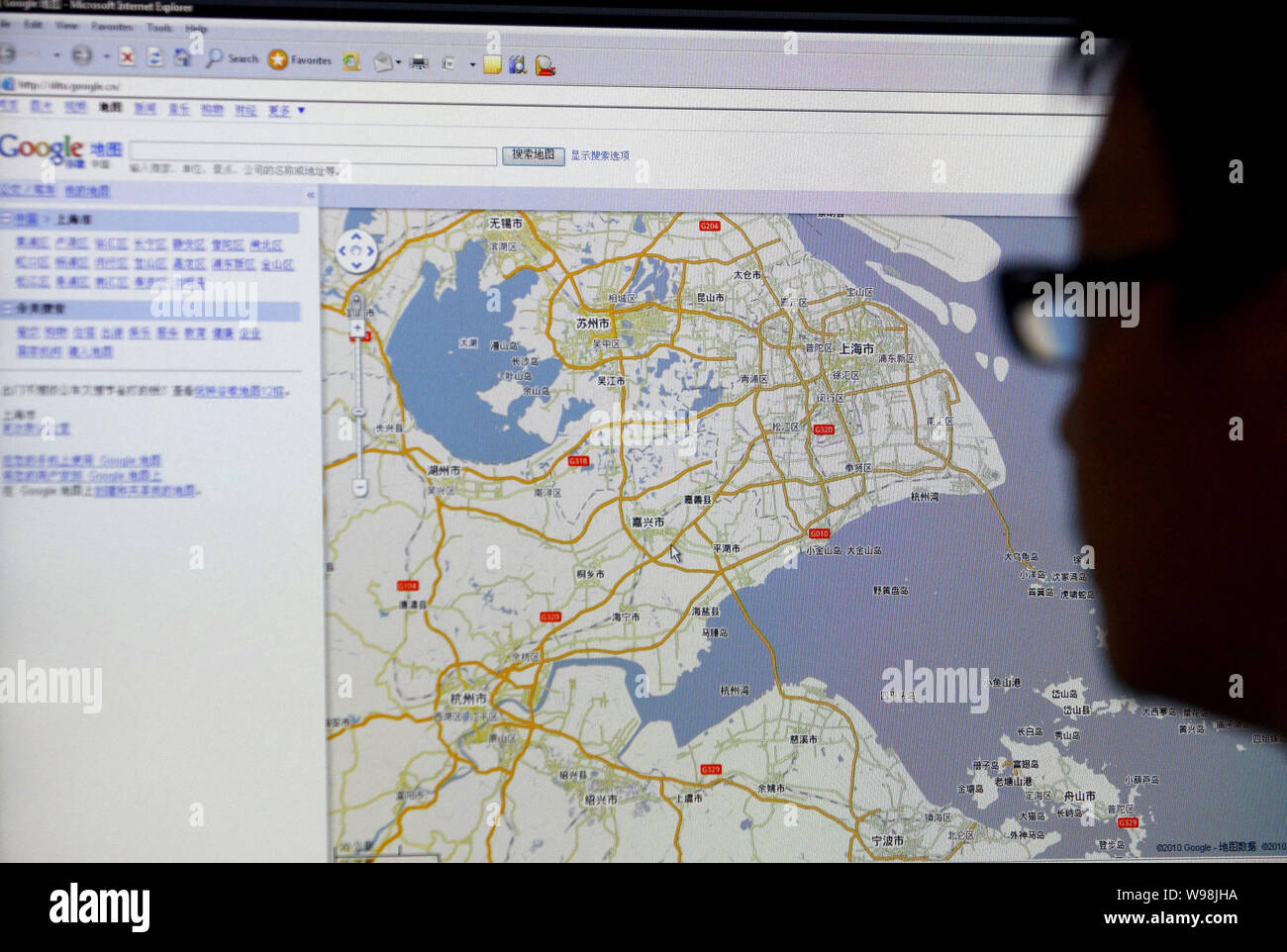Click the Print icon in toolbar

(419, 63)
